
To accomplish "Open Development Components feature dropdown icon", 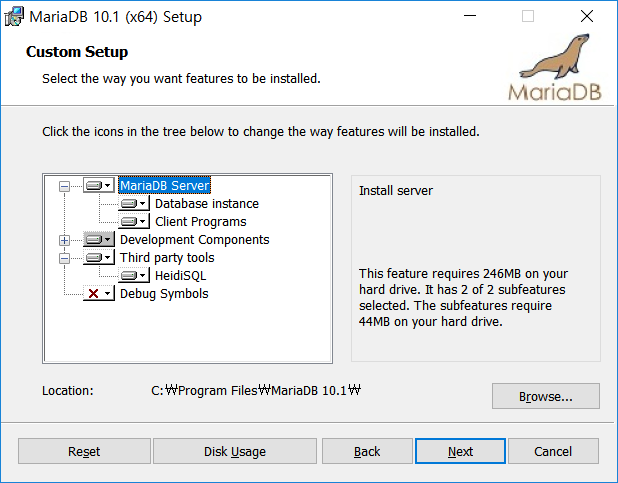I will tap(99, 239).
